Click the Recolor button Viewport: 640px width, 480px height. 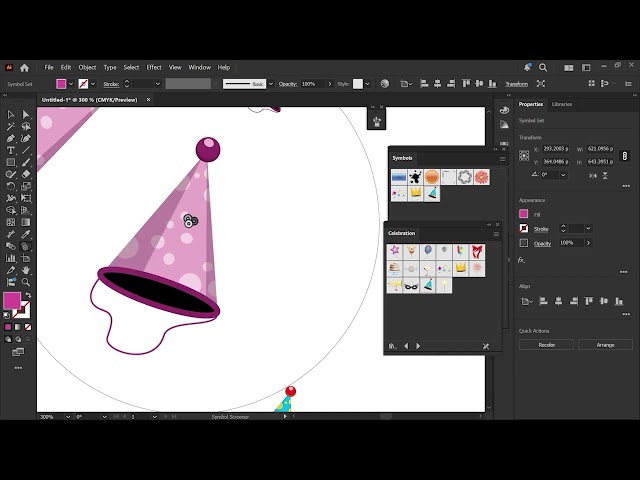546,345
